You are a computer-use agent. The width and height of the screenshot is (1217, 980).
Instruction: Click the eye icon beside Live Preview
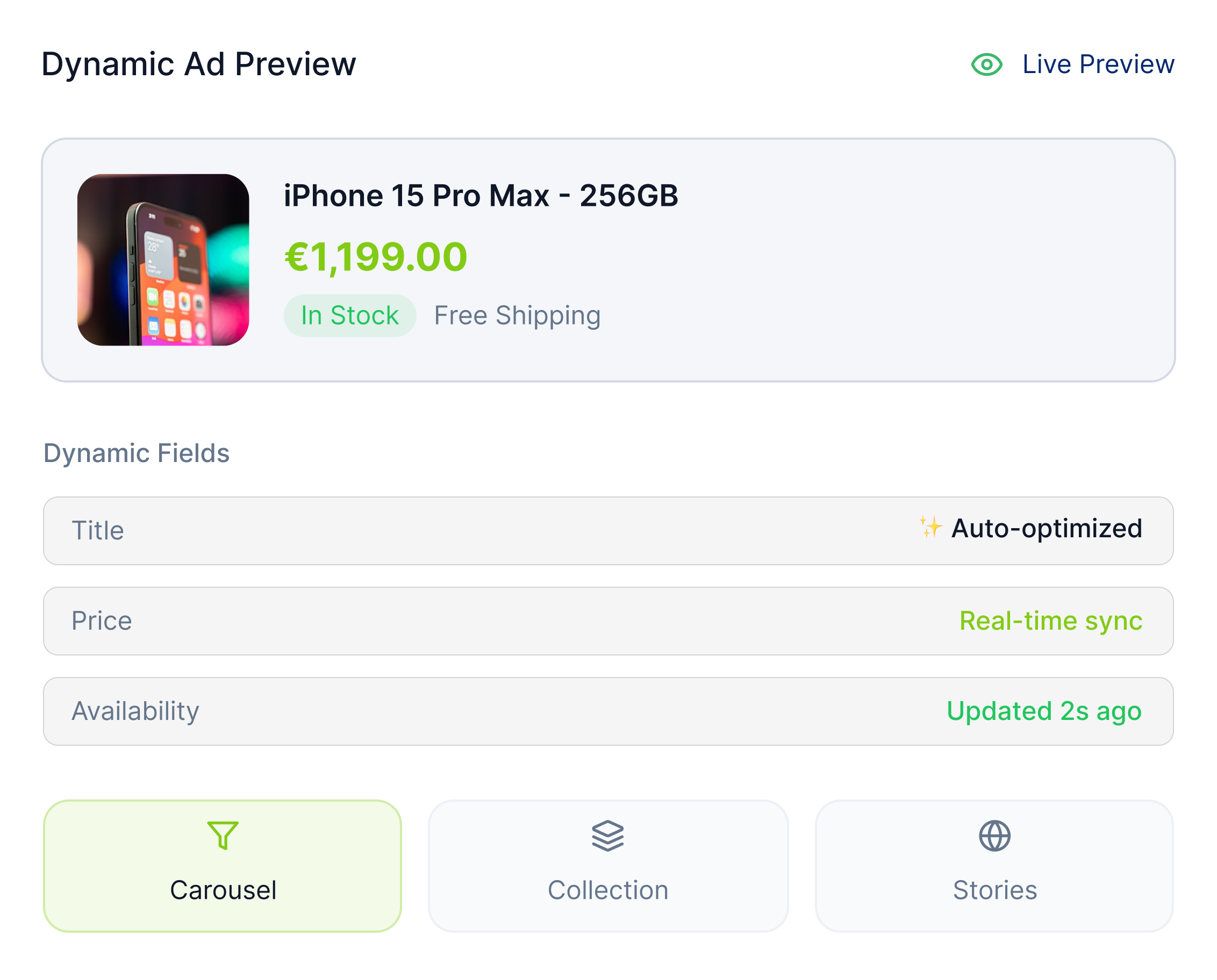coord(986,64)
